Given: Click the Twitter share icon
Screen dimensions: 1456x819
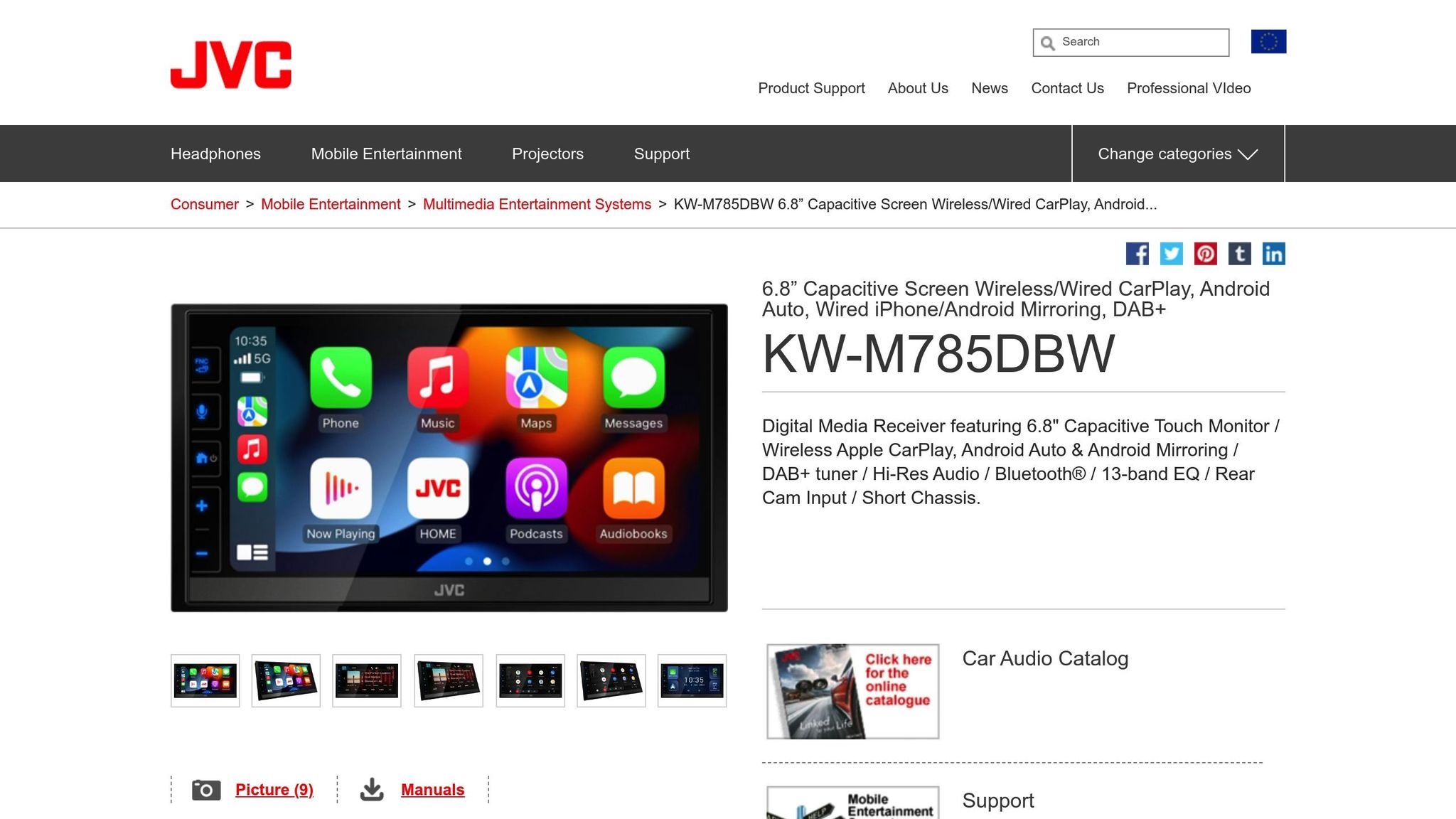Looking at the screenshot, I should (x=1171, y=254).
